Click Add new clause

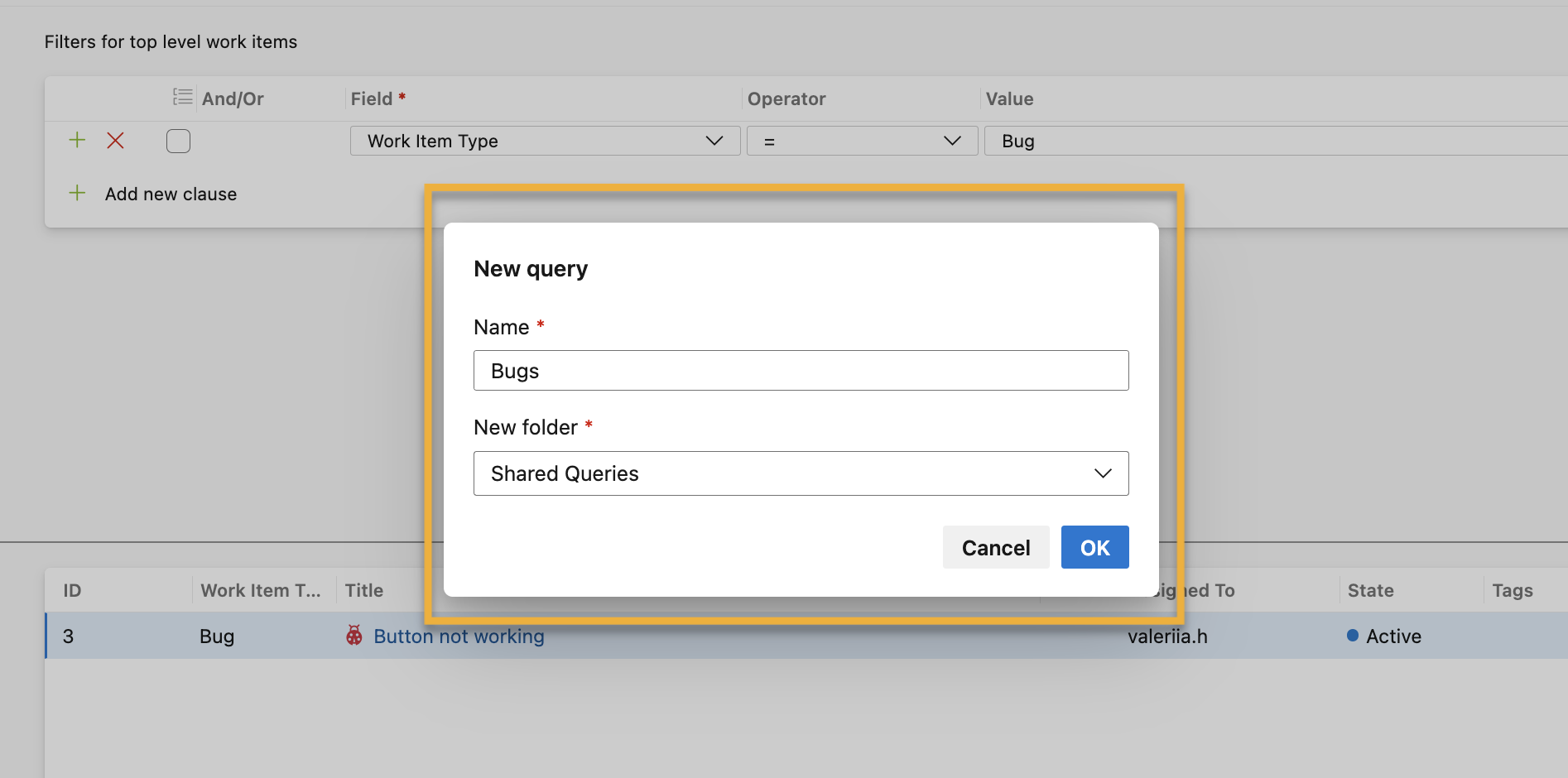tap(171, 194)
